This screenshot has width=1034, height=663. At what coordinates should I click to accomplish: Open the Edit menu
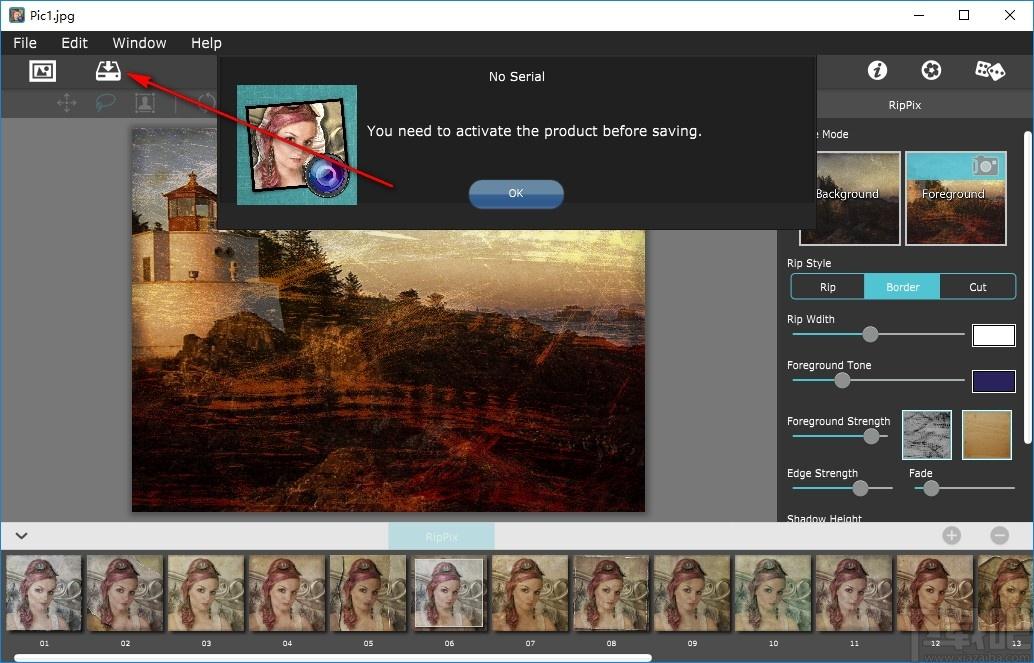pos(74,43)
